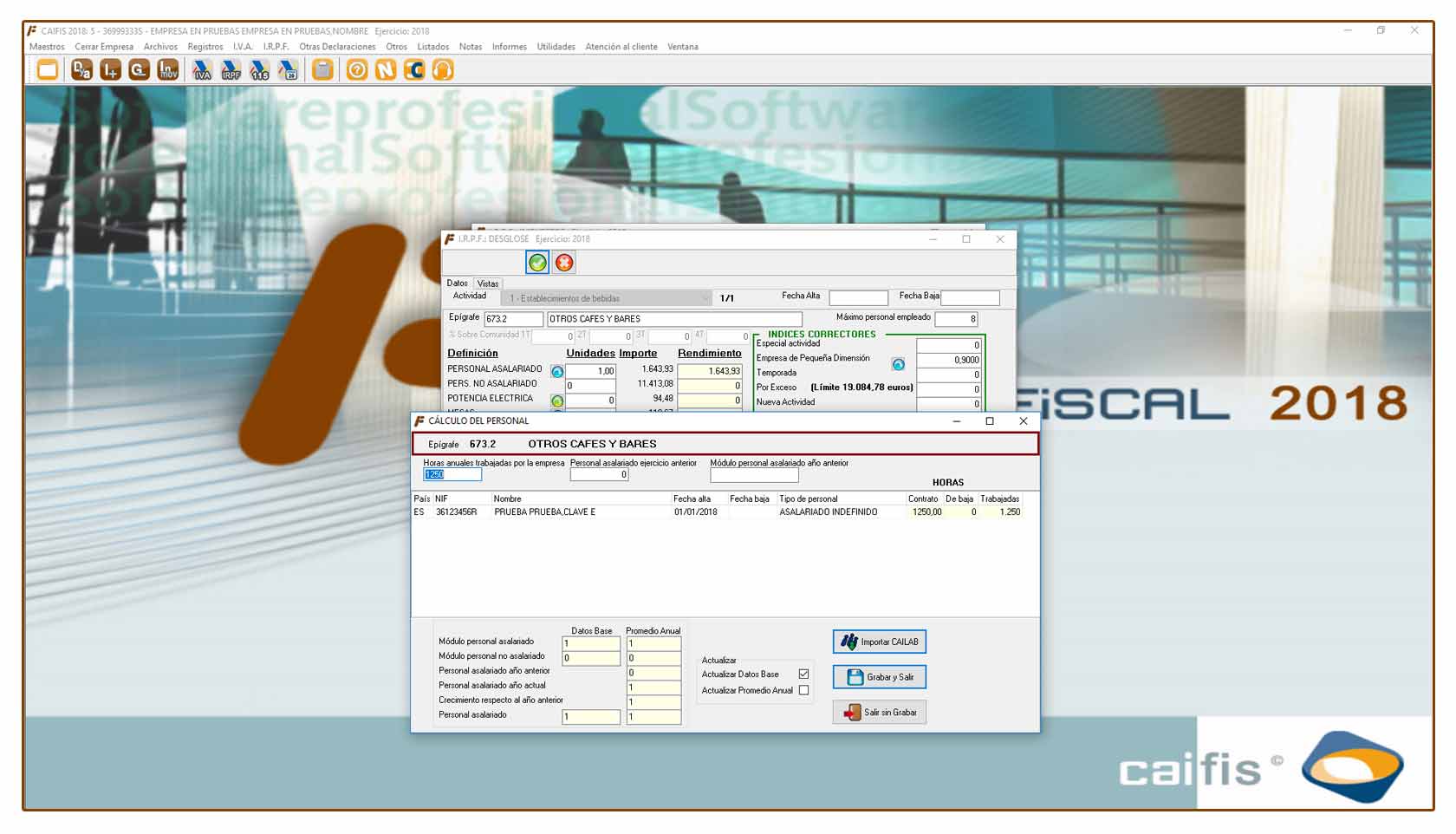Click the OTROS CAFES Y BARES description field
This screenshot has width=1456, height=834.
point(674,319)
